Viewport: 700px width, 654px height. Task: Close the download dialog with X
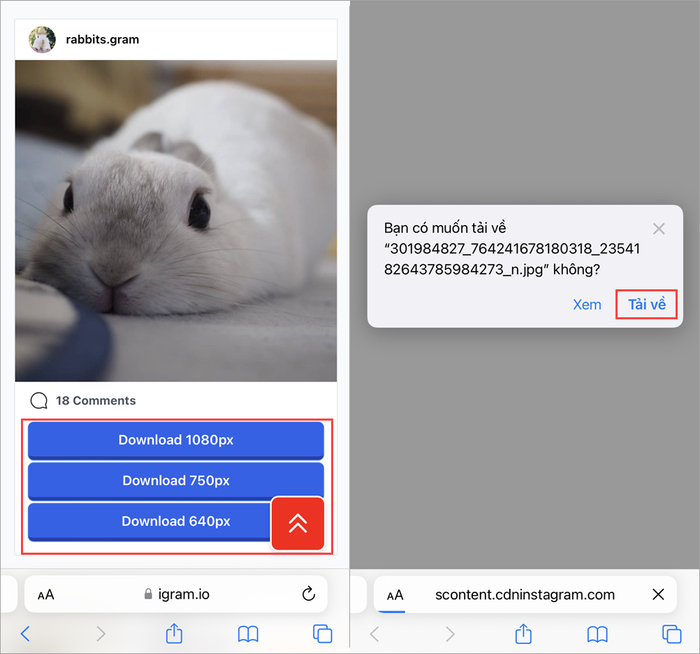tap(659, 229)
